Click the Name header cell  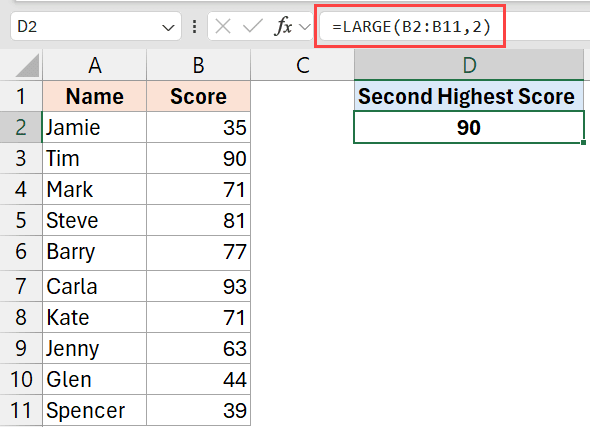(95, 96)
